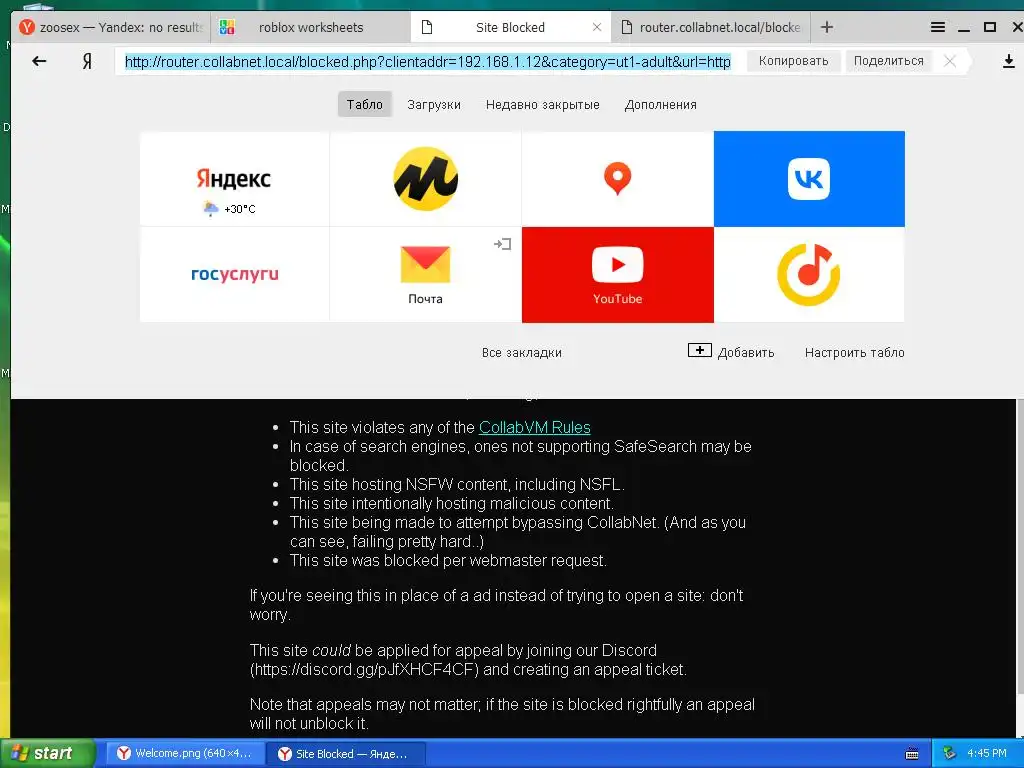Click the Discord appeal URL text
Image resolution: width=1024 pixels, height=768 pixels.
click(364, 669)
